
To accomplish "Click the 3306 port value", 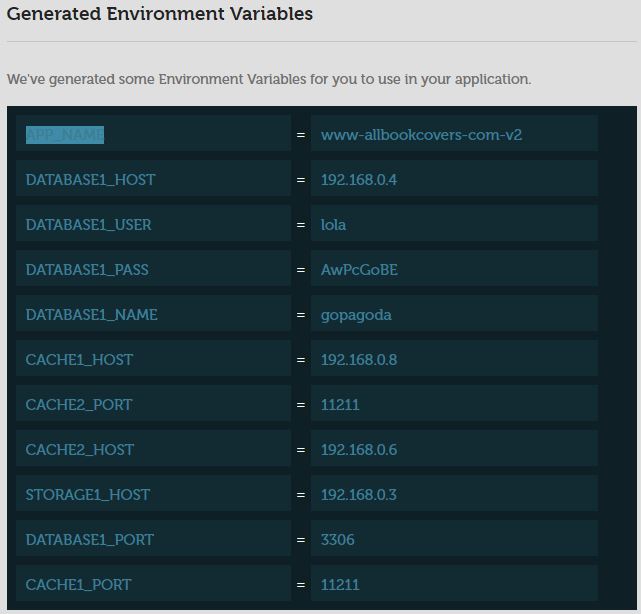I will click(454, 538).
